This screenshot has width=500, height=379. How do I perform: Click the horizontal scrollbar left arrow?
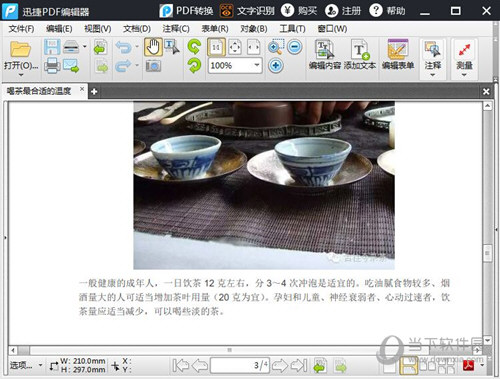tap(13, 350)
